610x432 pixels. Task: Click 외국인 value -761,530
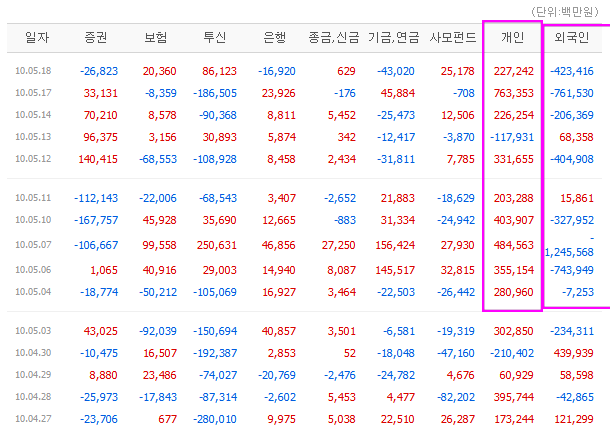coord(571,93)
